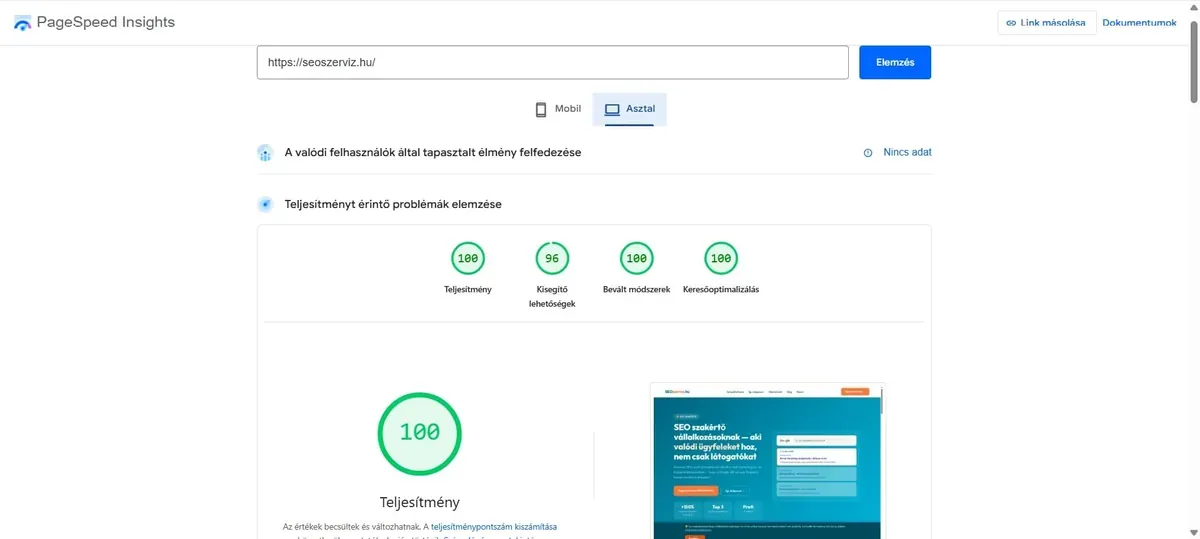Click the PageSpeed Insights logo icon
The height and width of the screenshot is (539, 1200).
click(x=22, y=23)
